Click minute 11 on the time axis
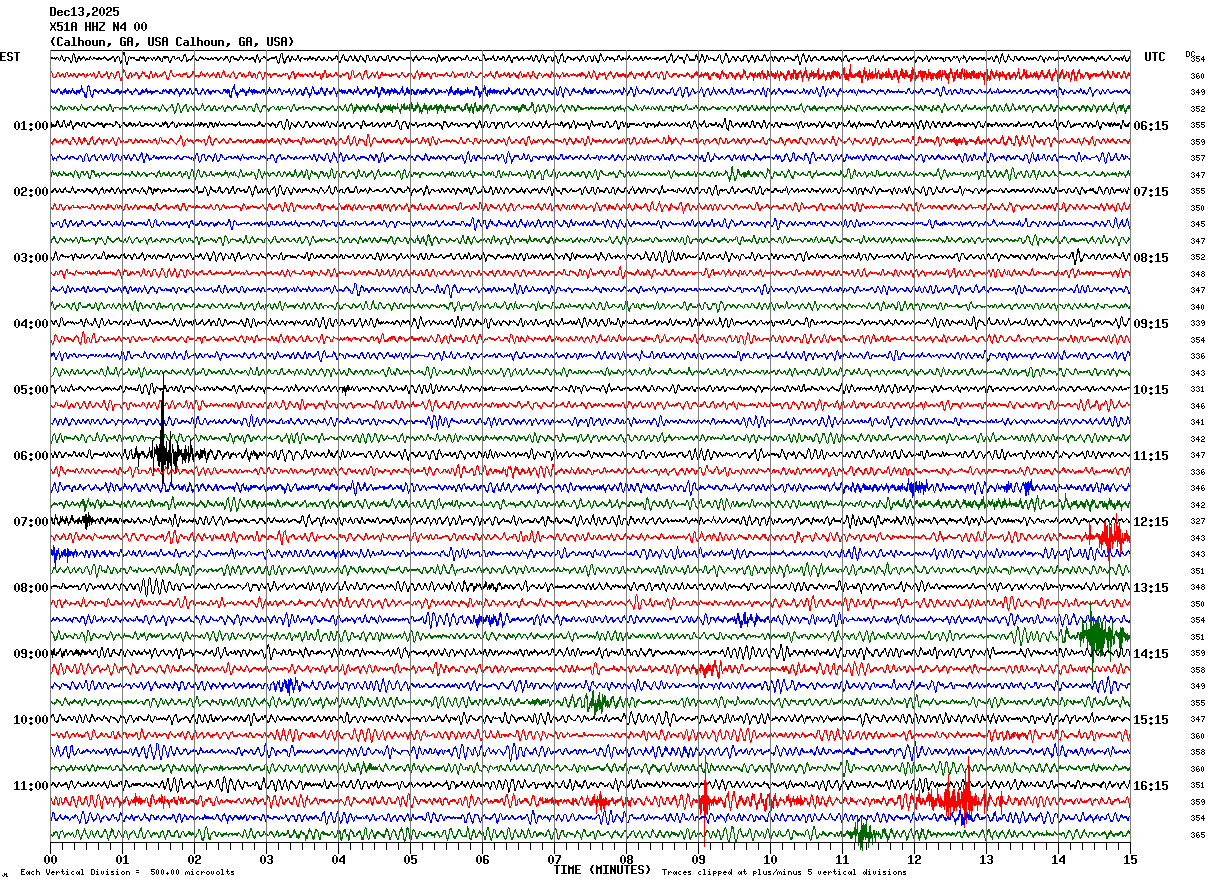The width and height of the screenshot is (1210, 886). [x=843, y=859]
